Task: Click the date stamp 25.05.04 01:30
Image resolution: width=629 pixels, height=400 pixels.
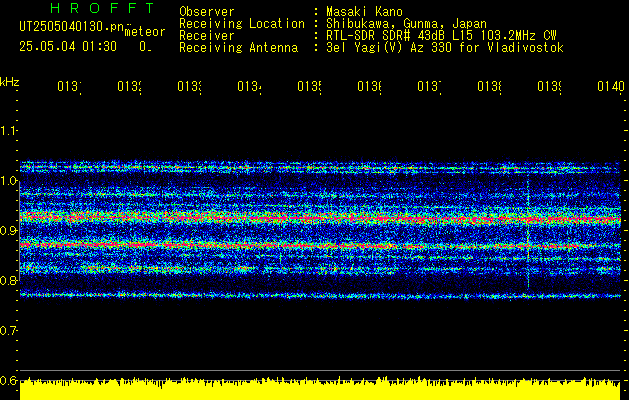Action: 68,47
